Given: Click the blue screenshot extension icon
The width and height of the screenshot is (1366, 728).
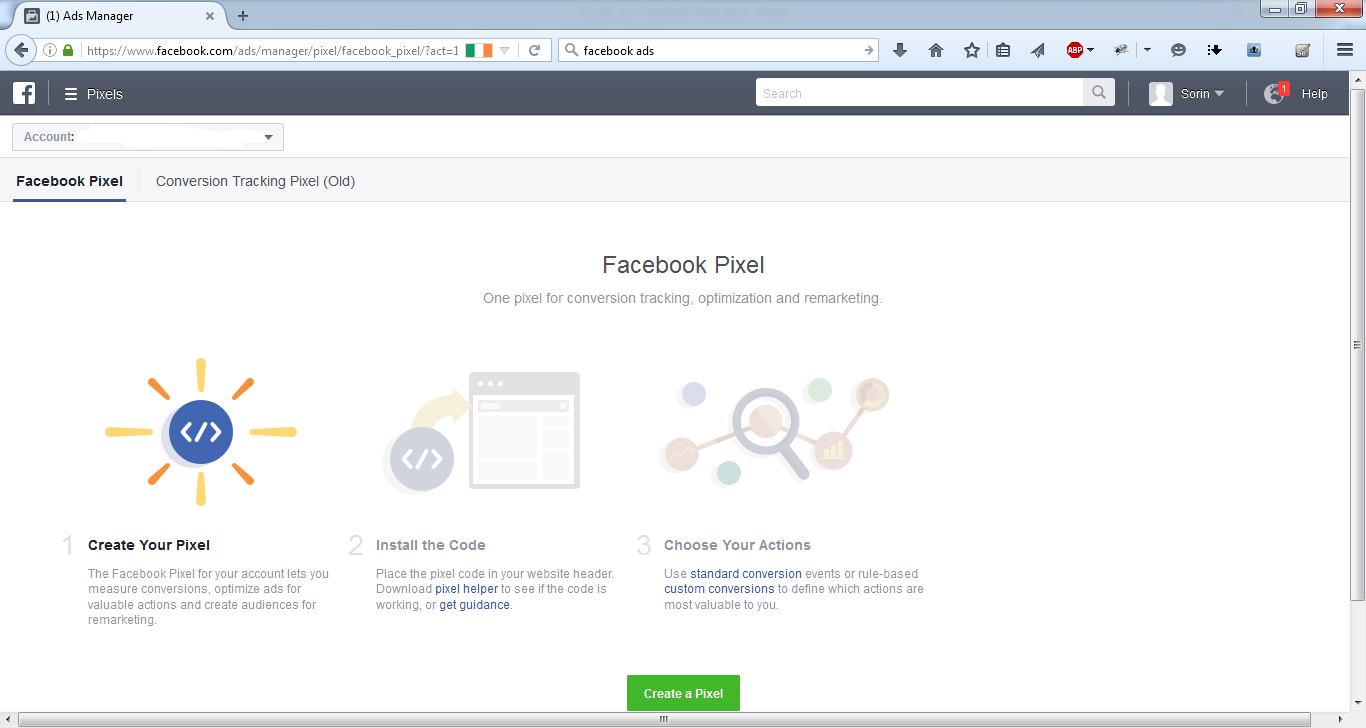Looking at the screenshot, I should (x=1254, y=50).
